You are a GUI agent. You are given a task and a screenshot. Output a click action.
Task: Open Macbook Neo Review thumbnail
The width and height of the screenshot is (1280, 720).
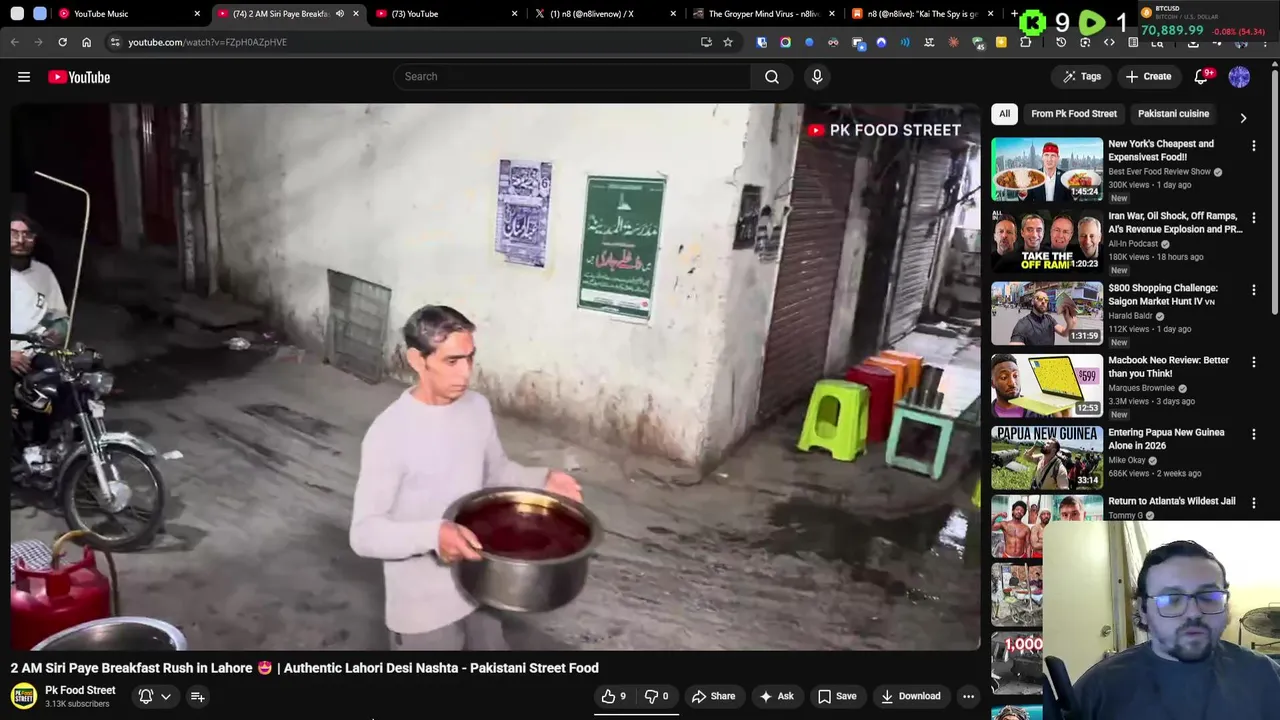[x=1047, y=385]
